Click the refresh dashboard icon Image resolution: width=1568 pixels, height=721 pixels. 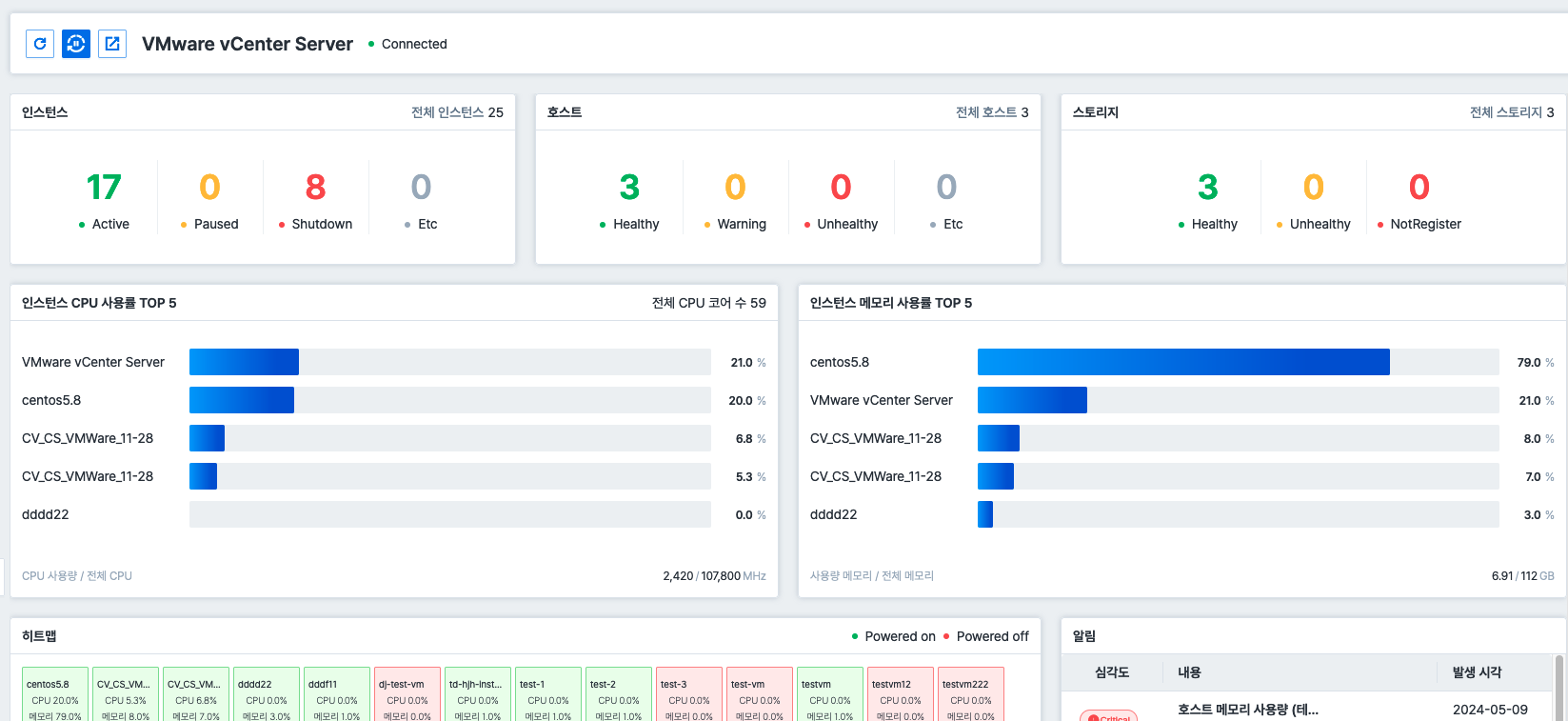point(40,44)
